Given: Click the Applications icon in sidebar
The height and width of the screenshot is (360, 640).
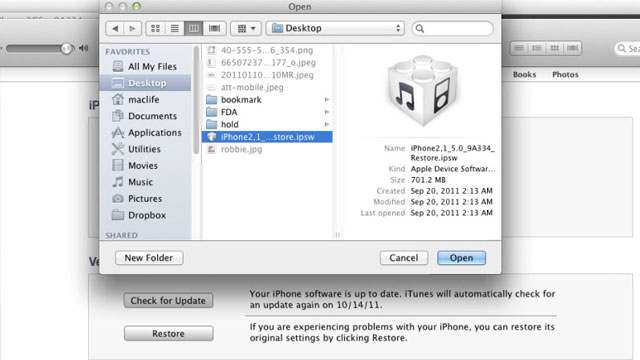Looking at the screenshot, I should [x=118, y=132].
